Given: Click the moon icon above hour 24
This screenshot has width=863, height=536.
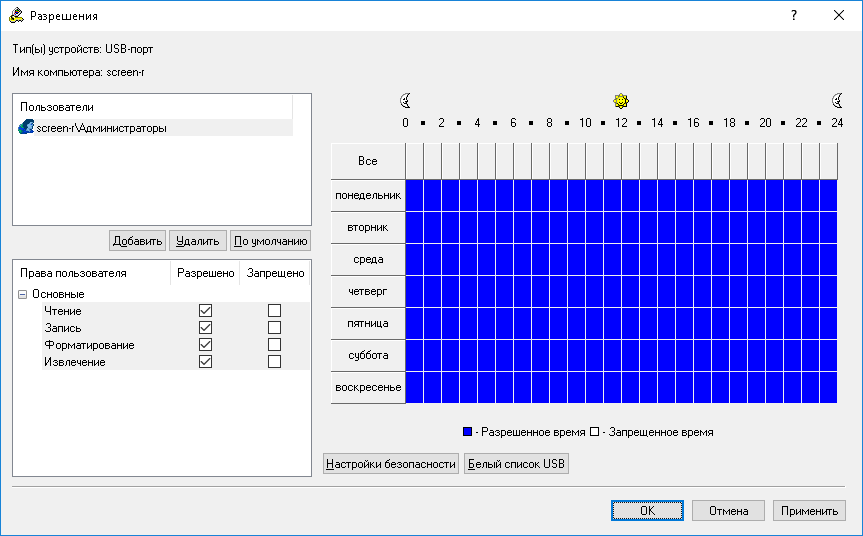Looking at the screenshot, I should [x=837, y=100].
